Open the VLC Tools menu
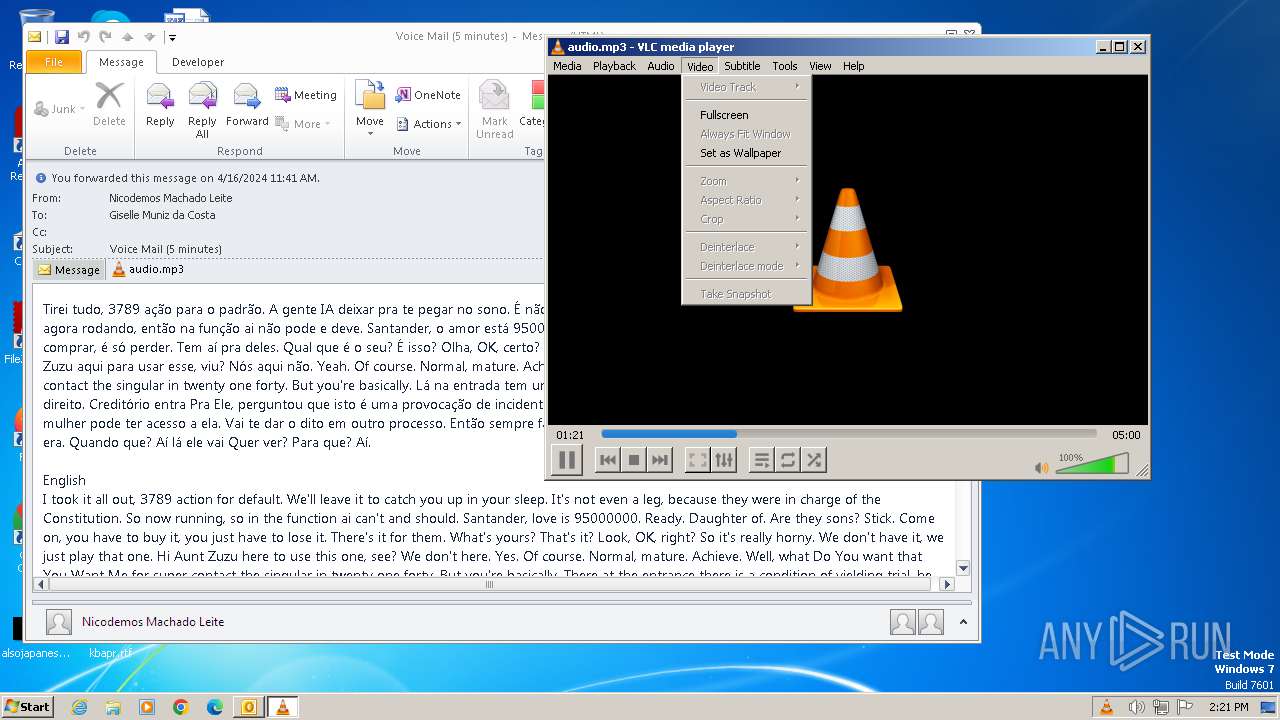The height and width of the screenshot is (720, 1280). [x=785, y=66]
